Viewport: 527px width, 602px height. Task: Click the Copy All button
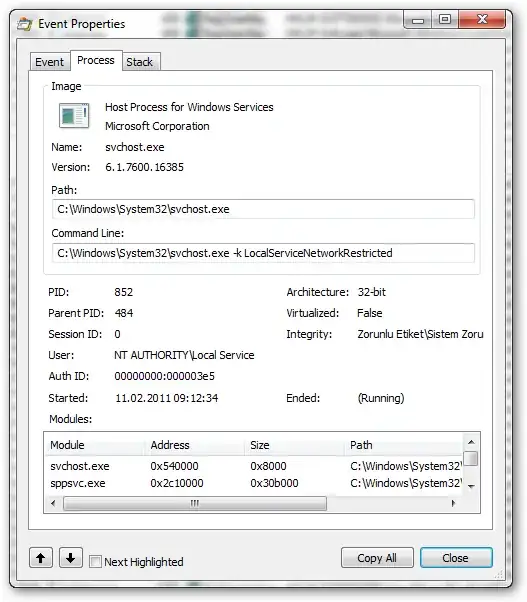coord(377,558)
